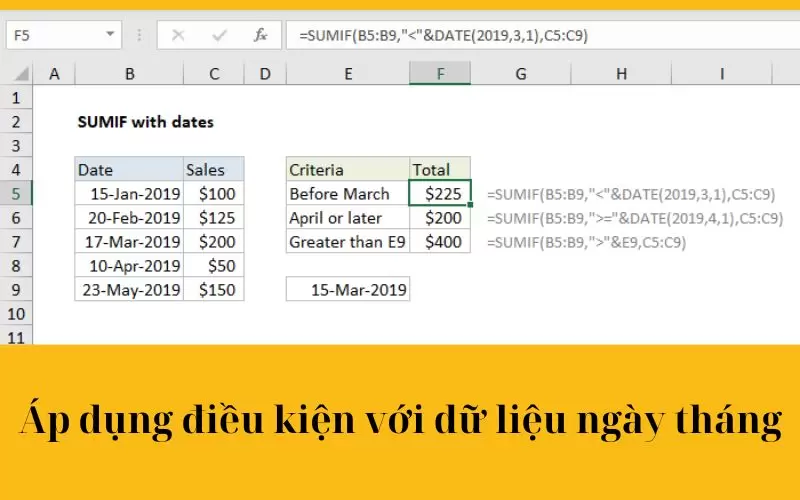Click the 'Greater than E9' criteria cell
This screenshot has width=800, height=500.
pos(348,241)
